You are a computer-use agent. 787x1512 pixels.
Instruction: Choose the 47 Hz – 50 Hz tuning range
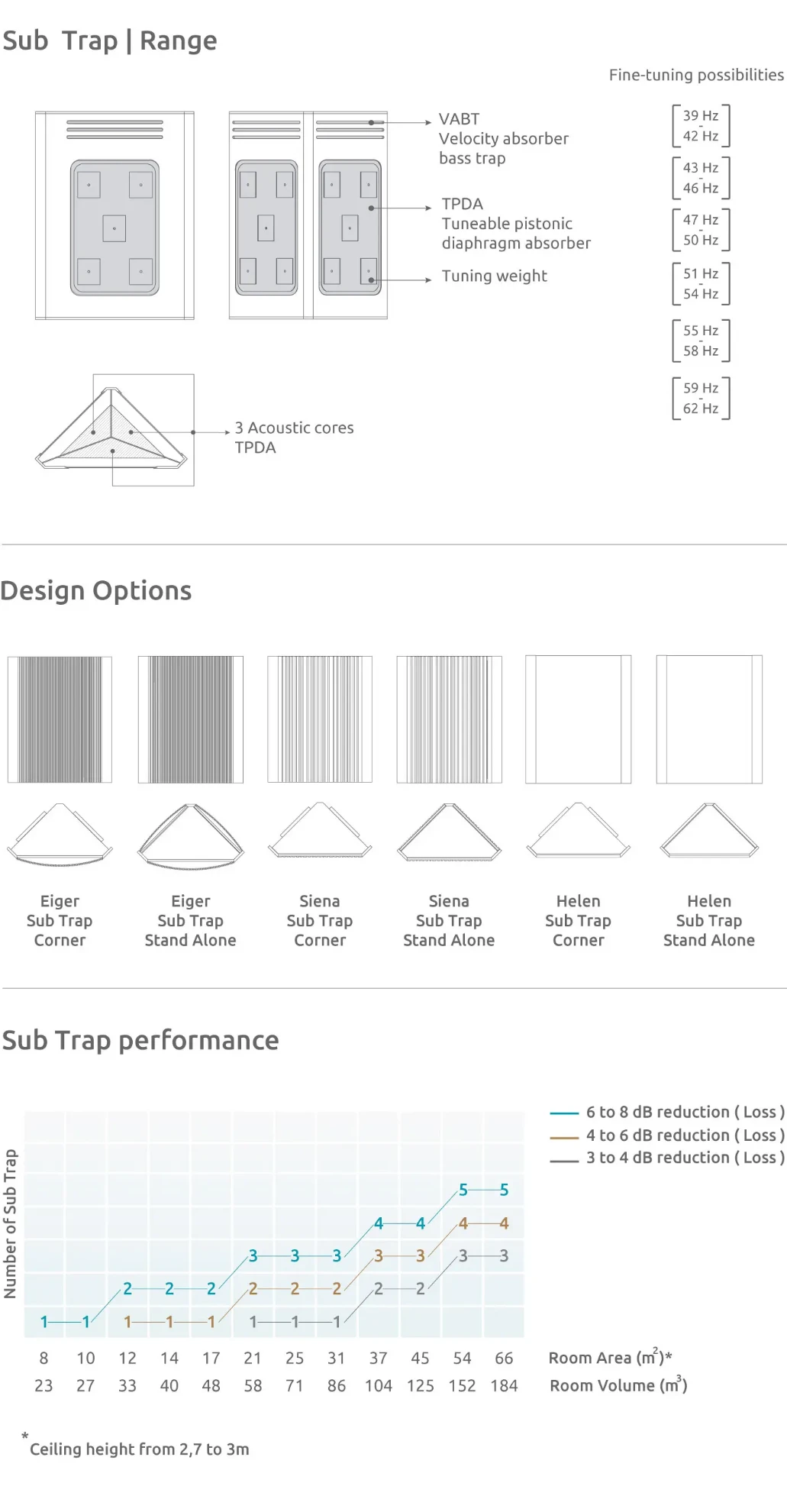coord(701,230)
